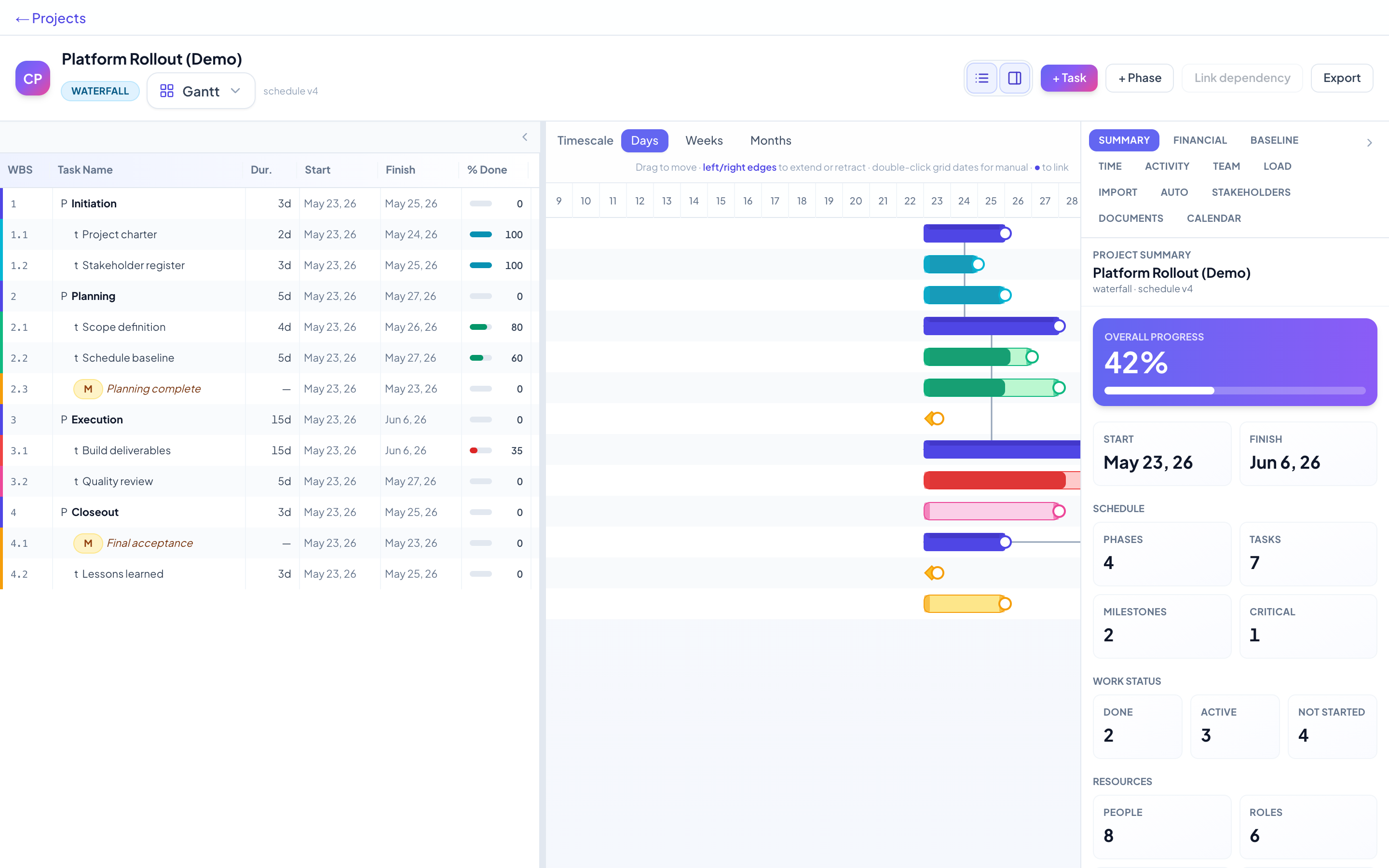Click the Finish column header
Screen dimensions: 1389x868
click(x=400, y=170)
